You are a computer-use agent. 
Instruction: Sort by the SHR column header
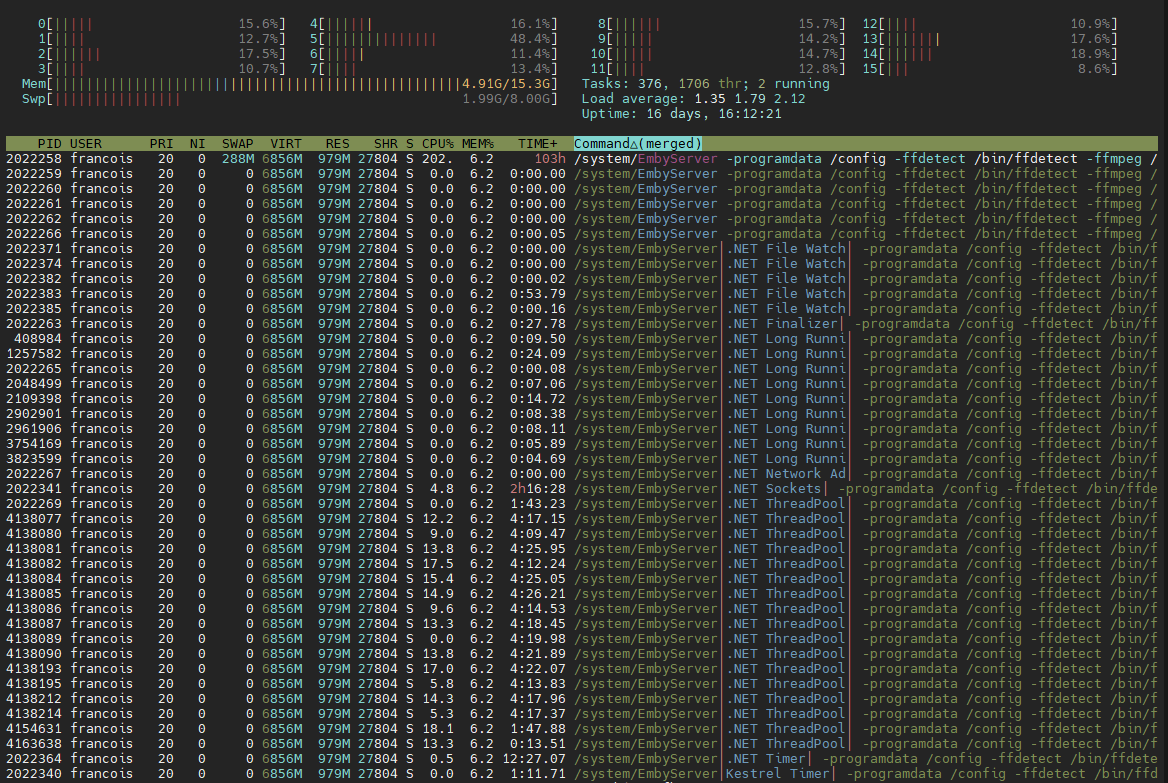pos(385,144)
